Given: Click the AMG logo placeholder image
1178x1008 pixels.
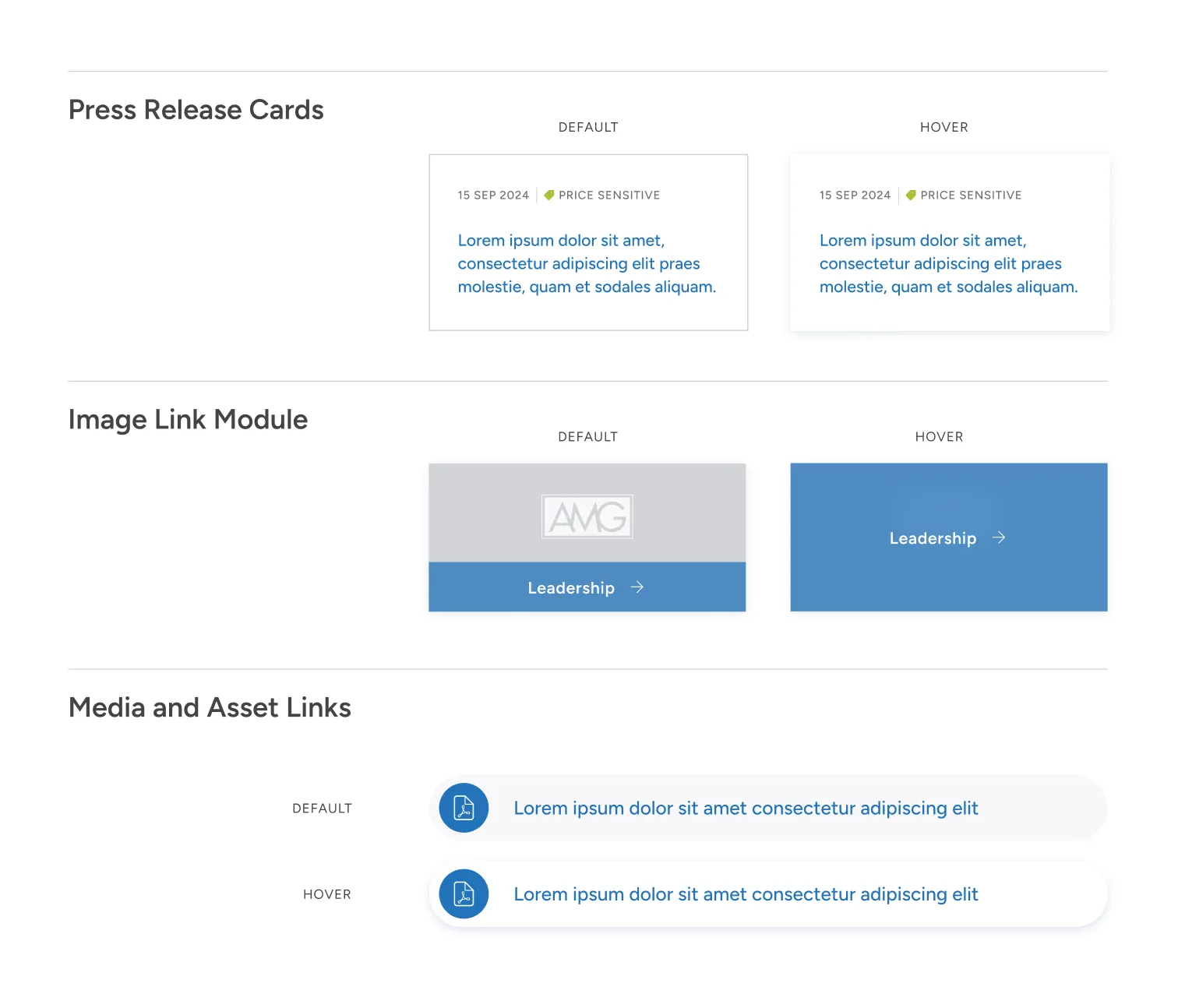Looking at the screenshot, I should click(587, 516).
